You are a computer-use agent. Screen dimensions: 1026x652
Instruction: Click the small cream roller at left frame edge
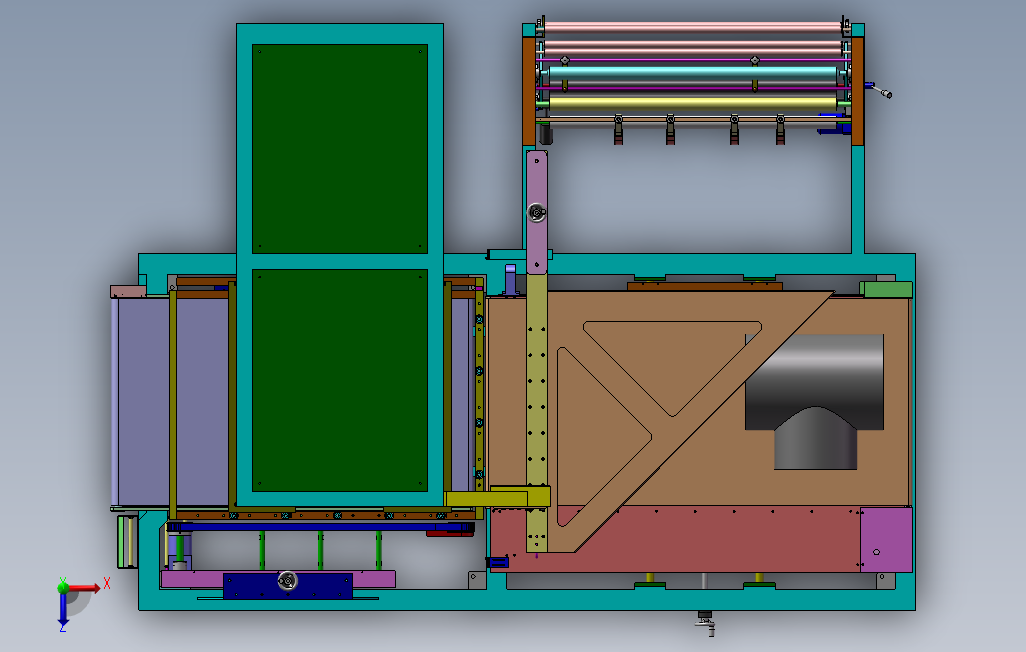pos(128,541)
